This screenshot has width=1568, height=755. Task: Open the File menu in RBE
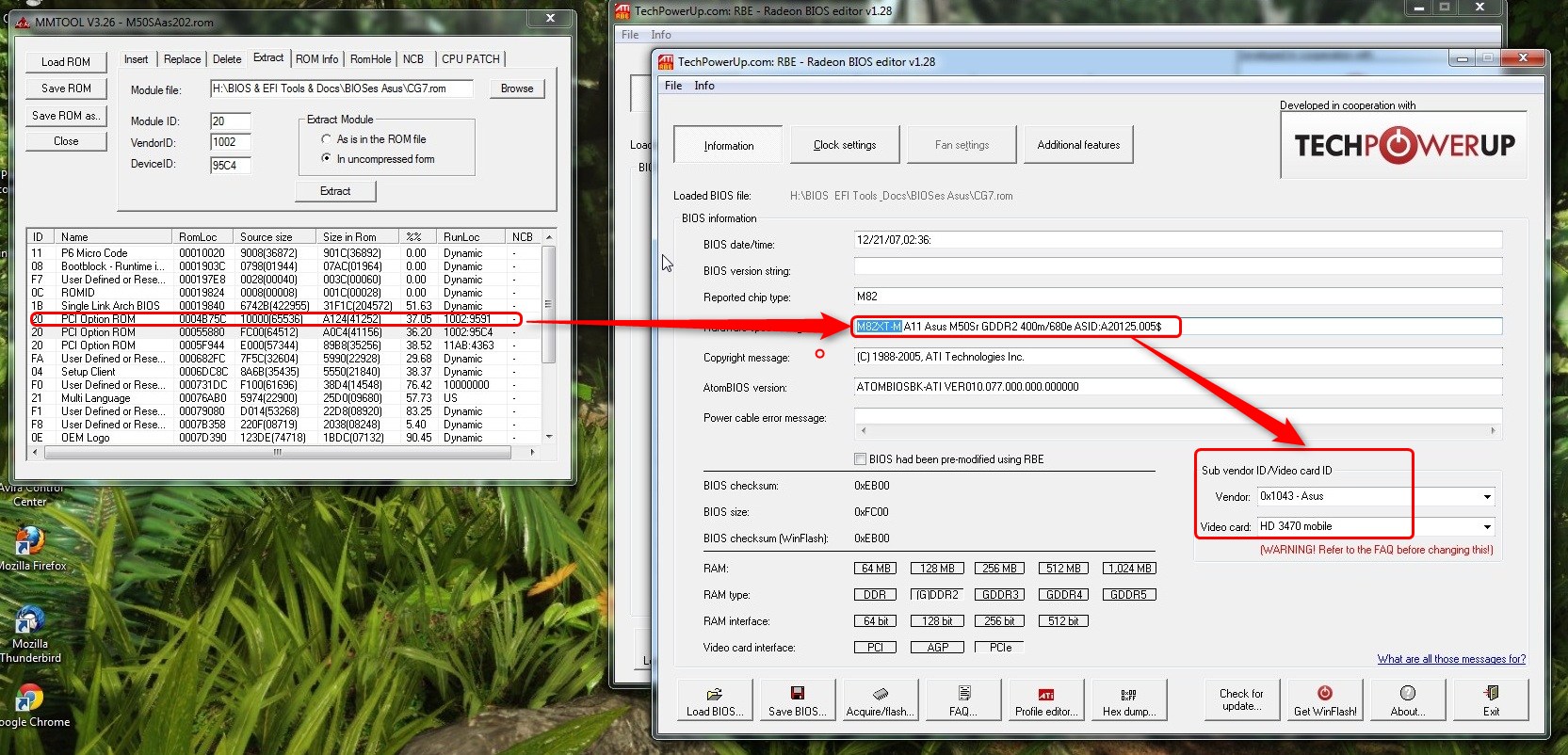coord(673,86)
